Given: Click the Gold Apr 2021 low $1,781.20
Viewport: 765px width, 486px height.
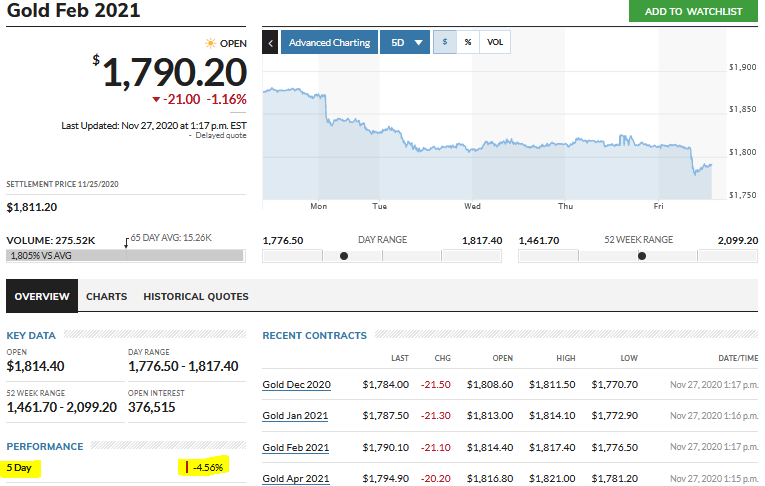Looking at the screenshot, I should [x=615, y=479].
